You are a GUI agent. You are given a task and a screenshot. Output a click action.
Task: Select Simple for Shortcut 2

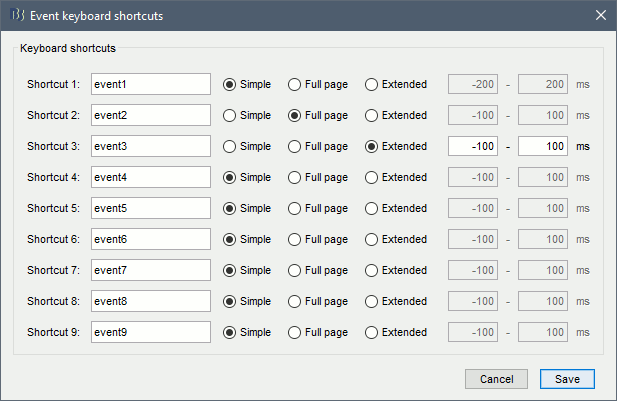coord(230,115)
